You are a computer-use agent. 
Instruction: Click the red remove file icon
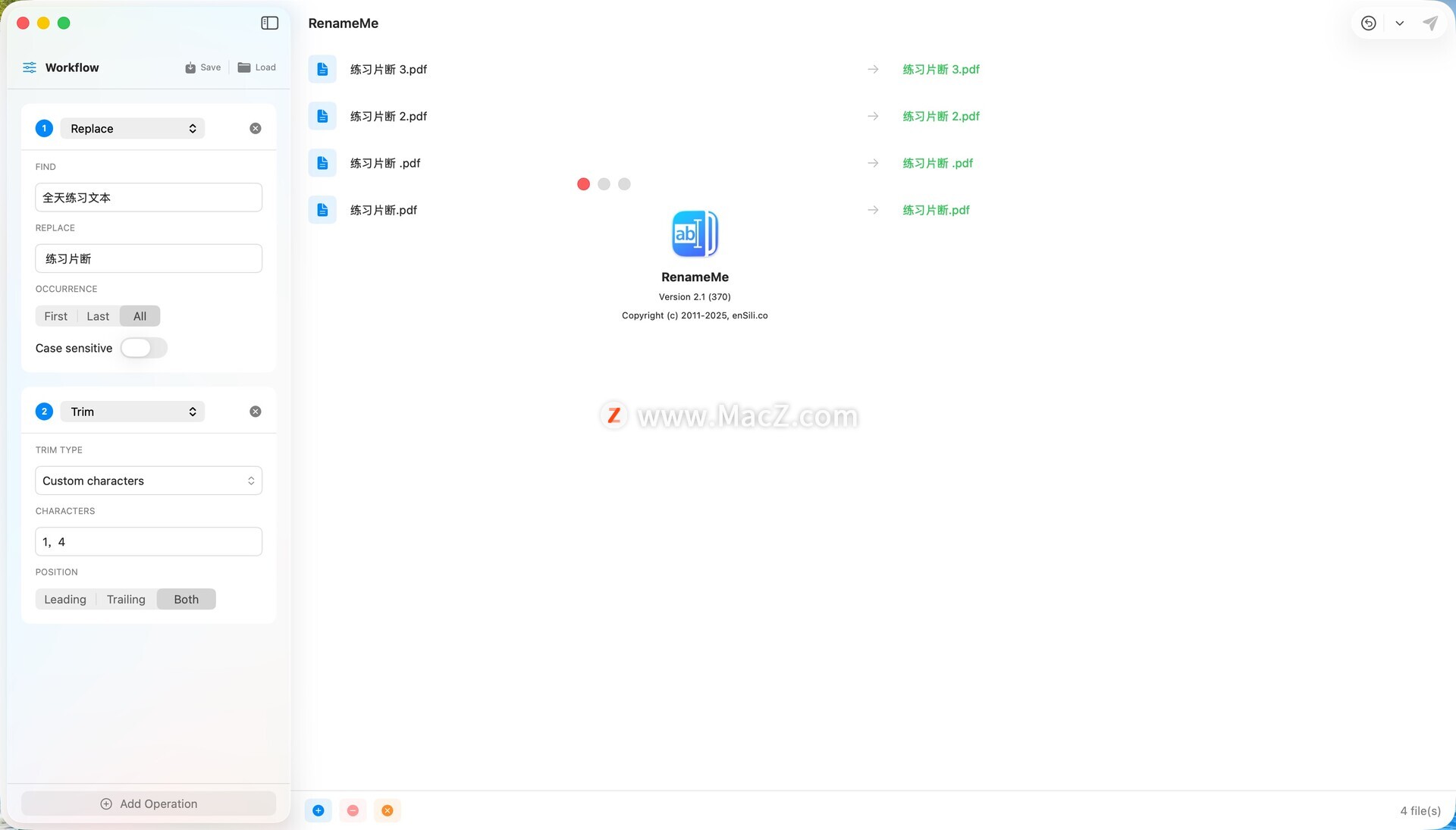pyautogui.click(x=353, y=810)
